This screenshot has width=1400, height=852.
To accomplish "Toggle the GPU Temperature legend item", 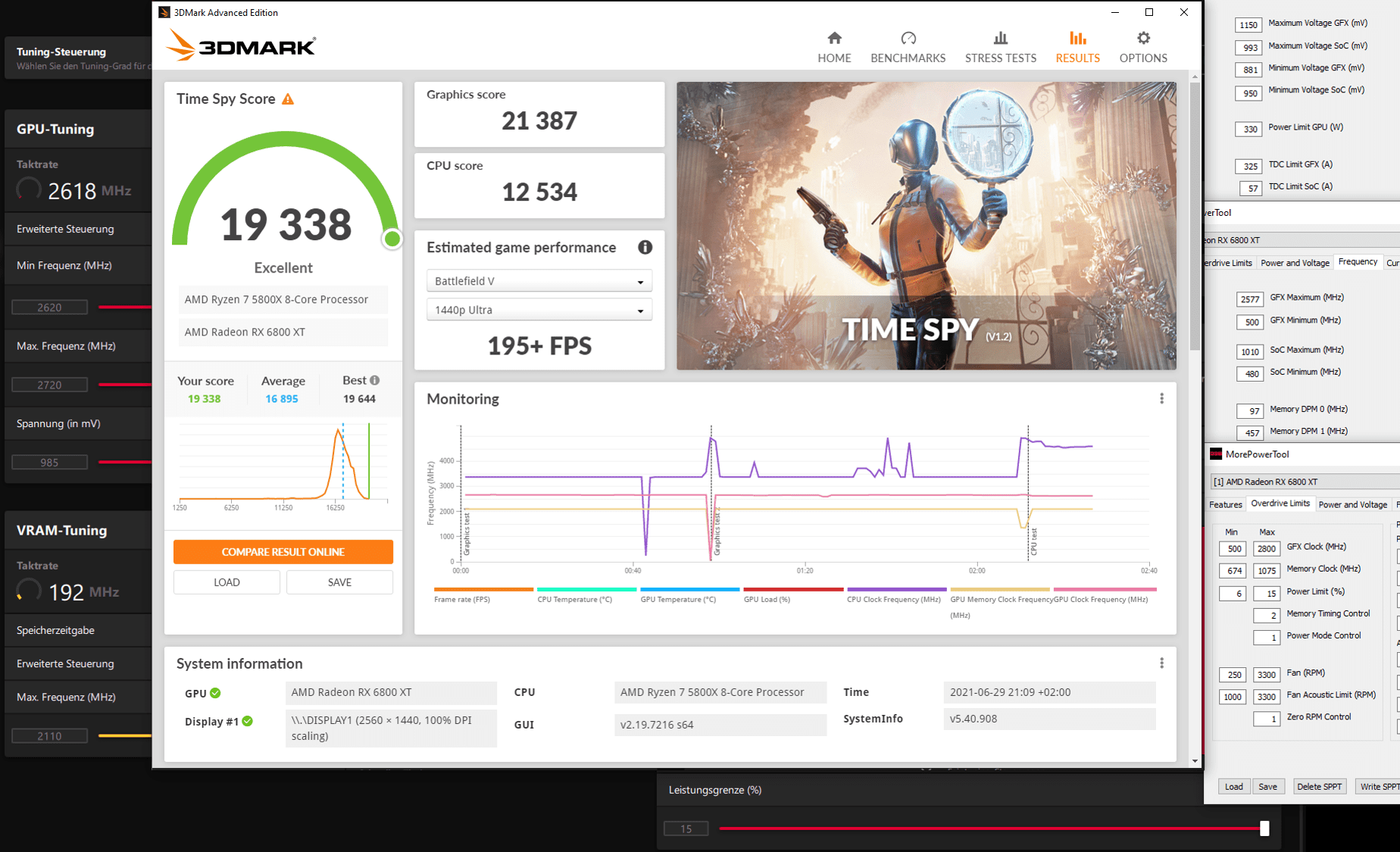I will [689, 595].
